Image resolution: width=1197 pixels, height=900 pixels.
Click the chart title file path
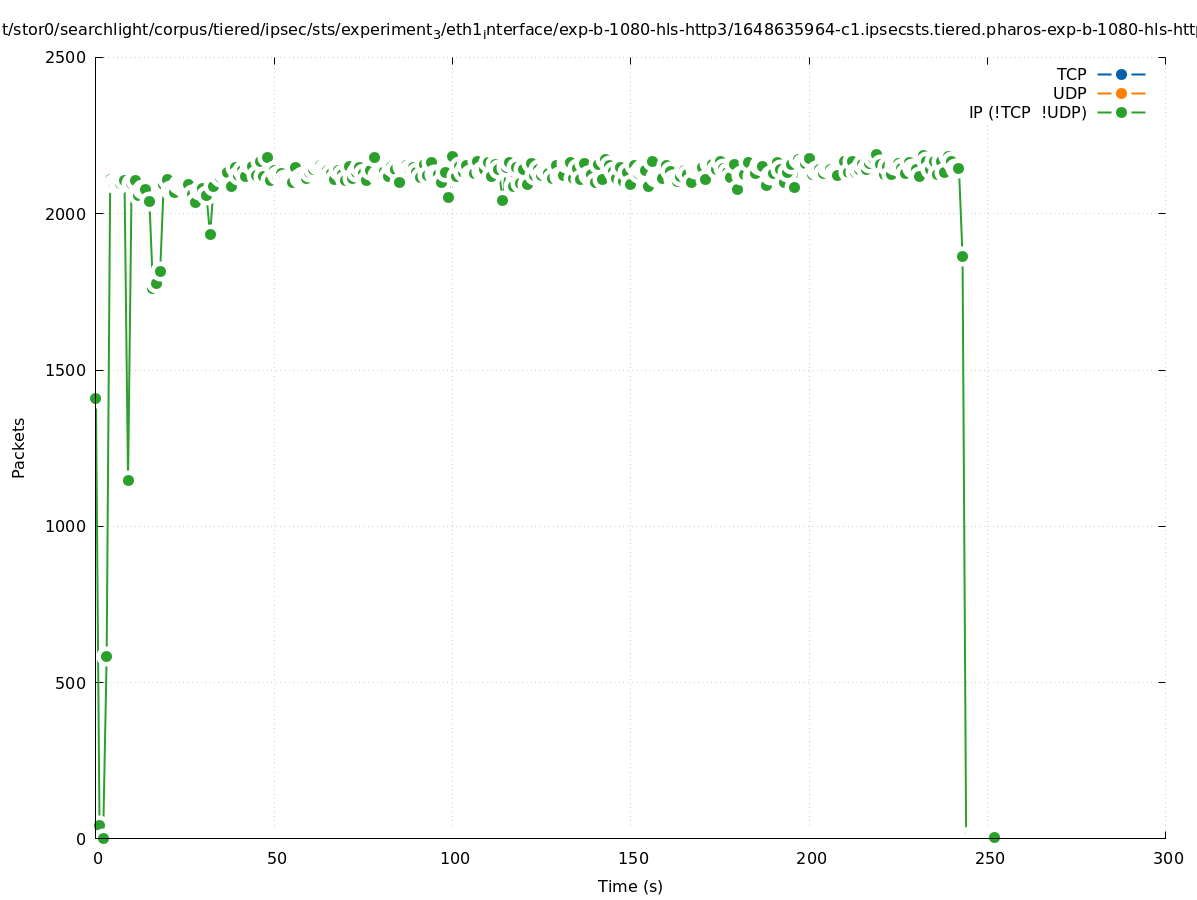coord(598,30)
